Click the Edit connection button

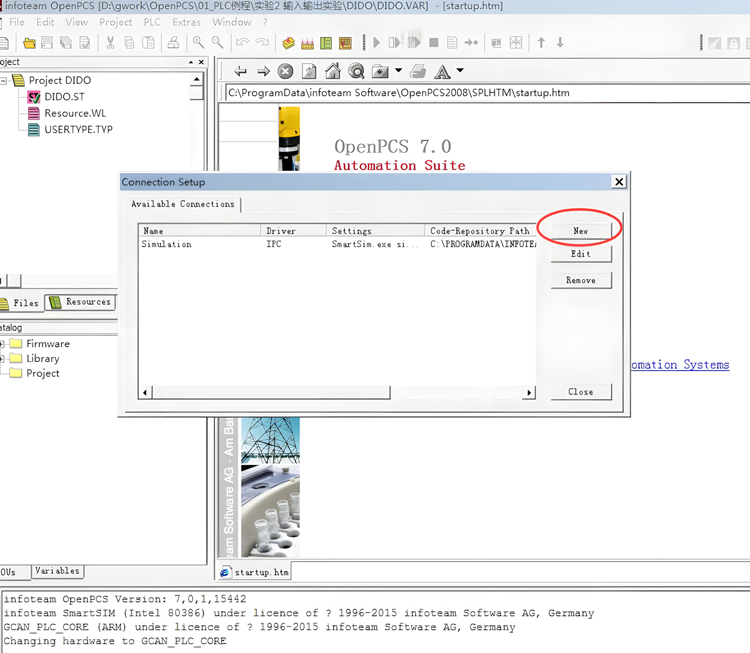580,254
